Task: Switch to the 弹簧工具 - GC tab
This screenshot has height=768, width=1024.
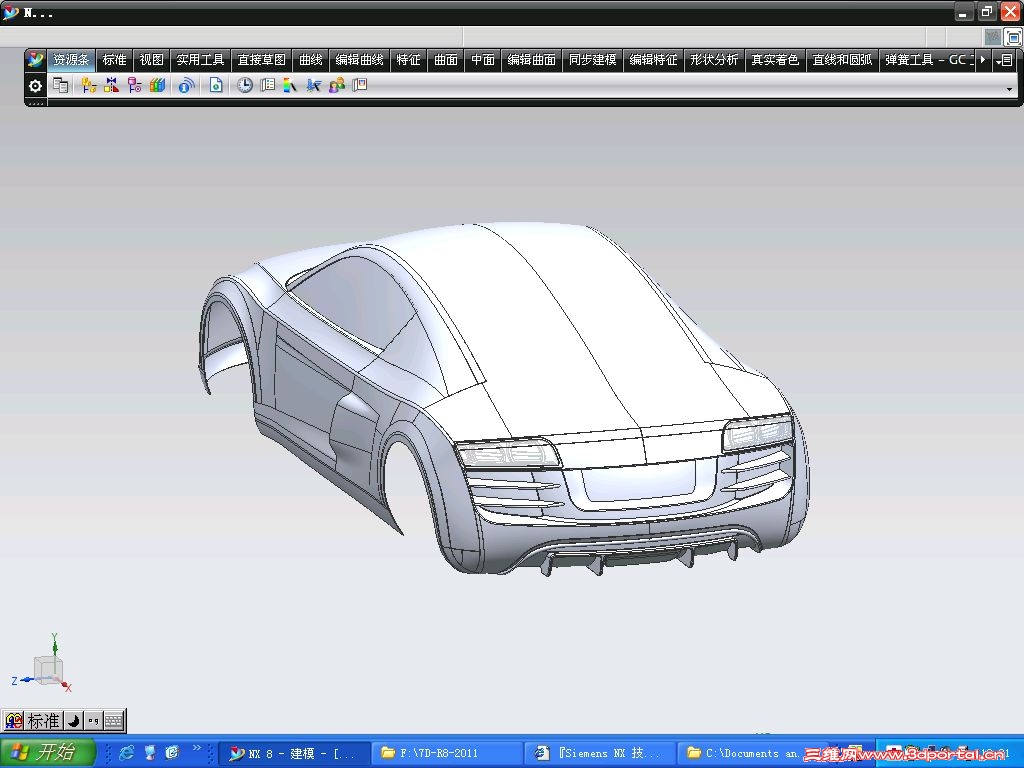Action: (x=929, y=60)
